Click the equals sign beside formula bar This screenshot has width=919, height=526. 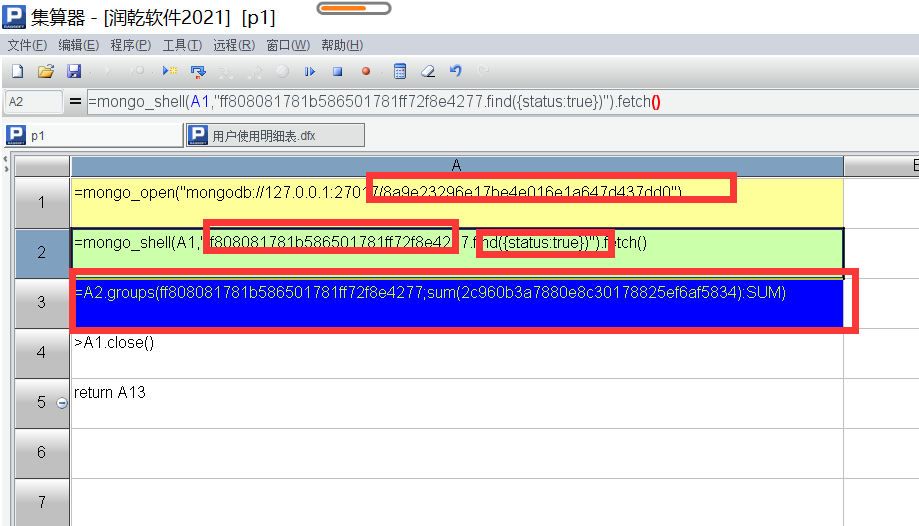[x=75, y=101]
